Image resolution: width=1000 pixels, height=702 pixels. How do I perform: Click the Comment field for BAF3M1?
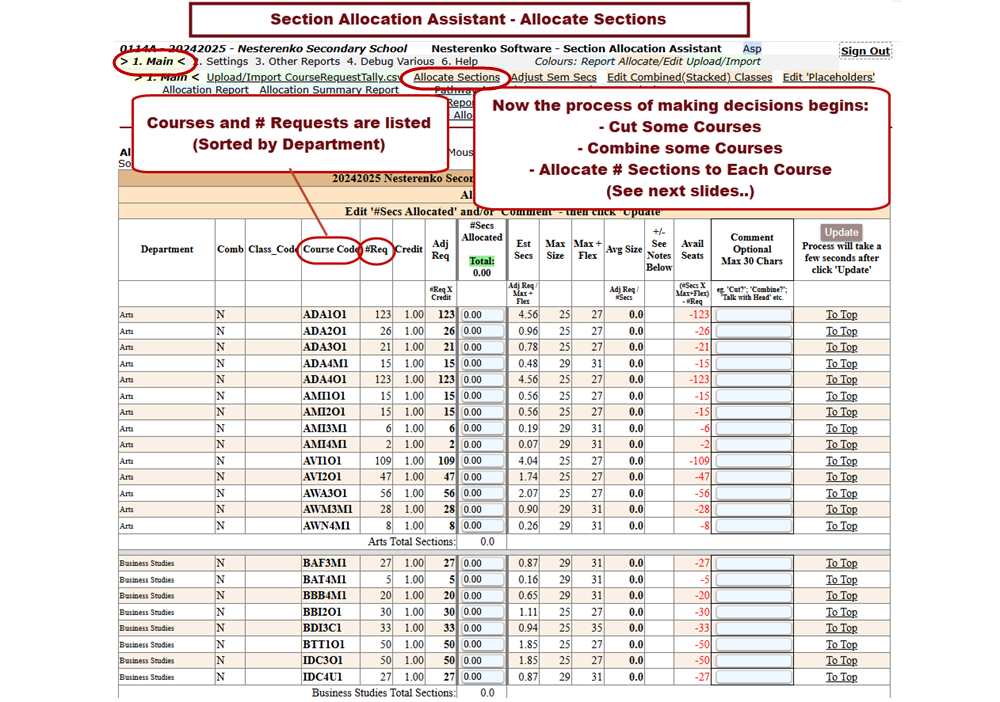[752, 563]
